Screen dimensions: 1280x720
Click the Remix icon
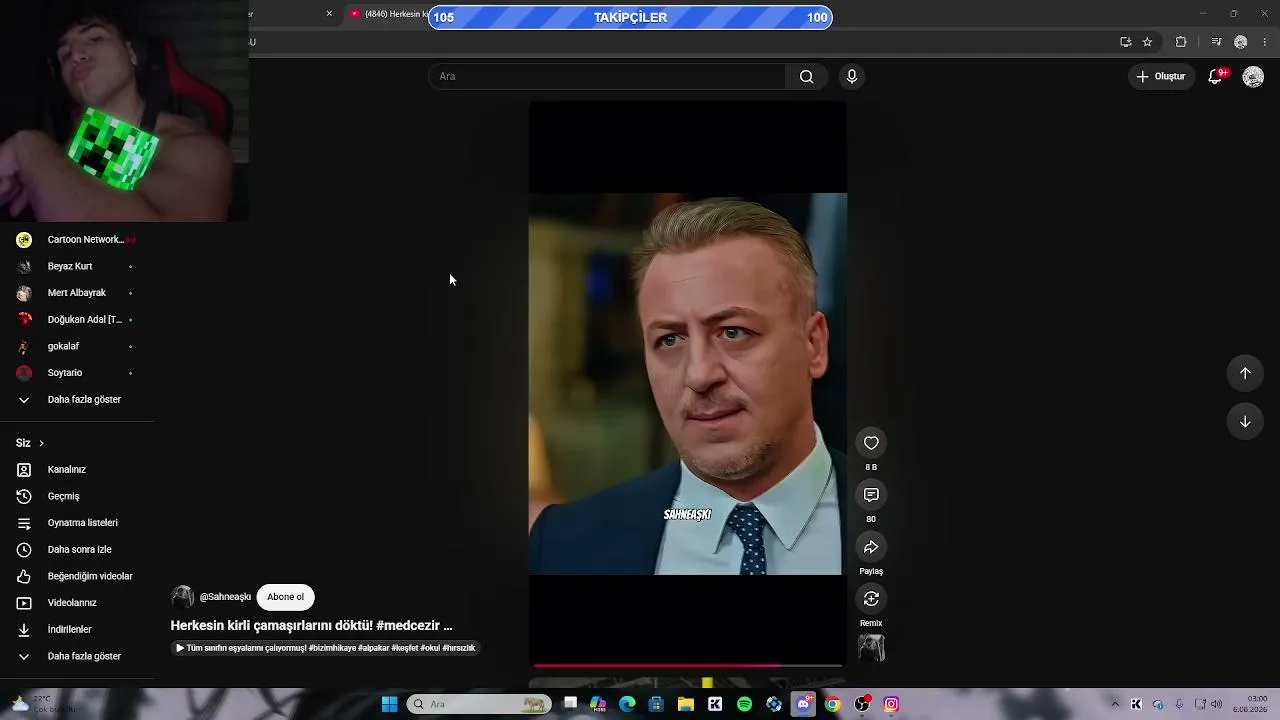(x=871, y=599)
